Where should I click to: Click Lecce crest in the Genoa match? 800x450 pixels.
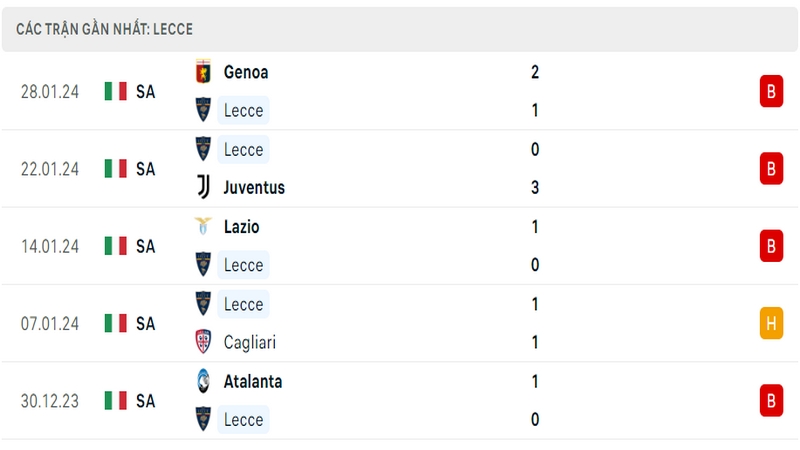(x=203, y=110)
